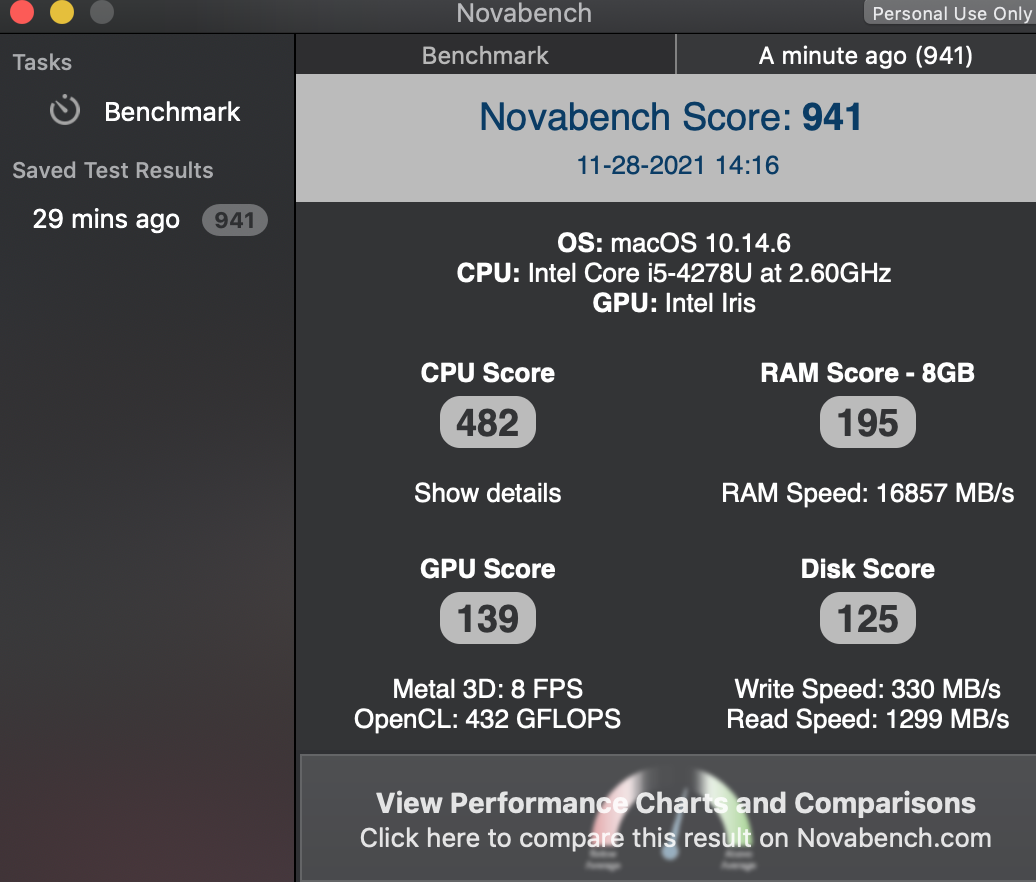Image resolution: width=1036 pixels, height=882 pixels.
Task: Click the 941 badge in Saved Test Results
Action: (234, 220)
